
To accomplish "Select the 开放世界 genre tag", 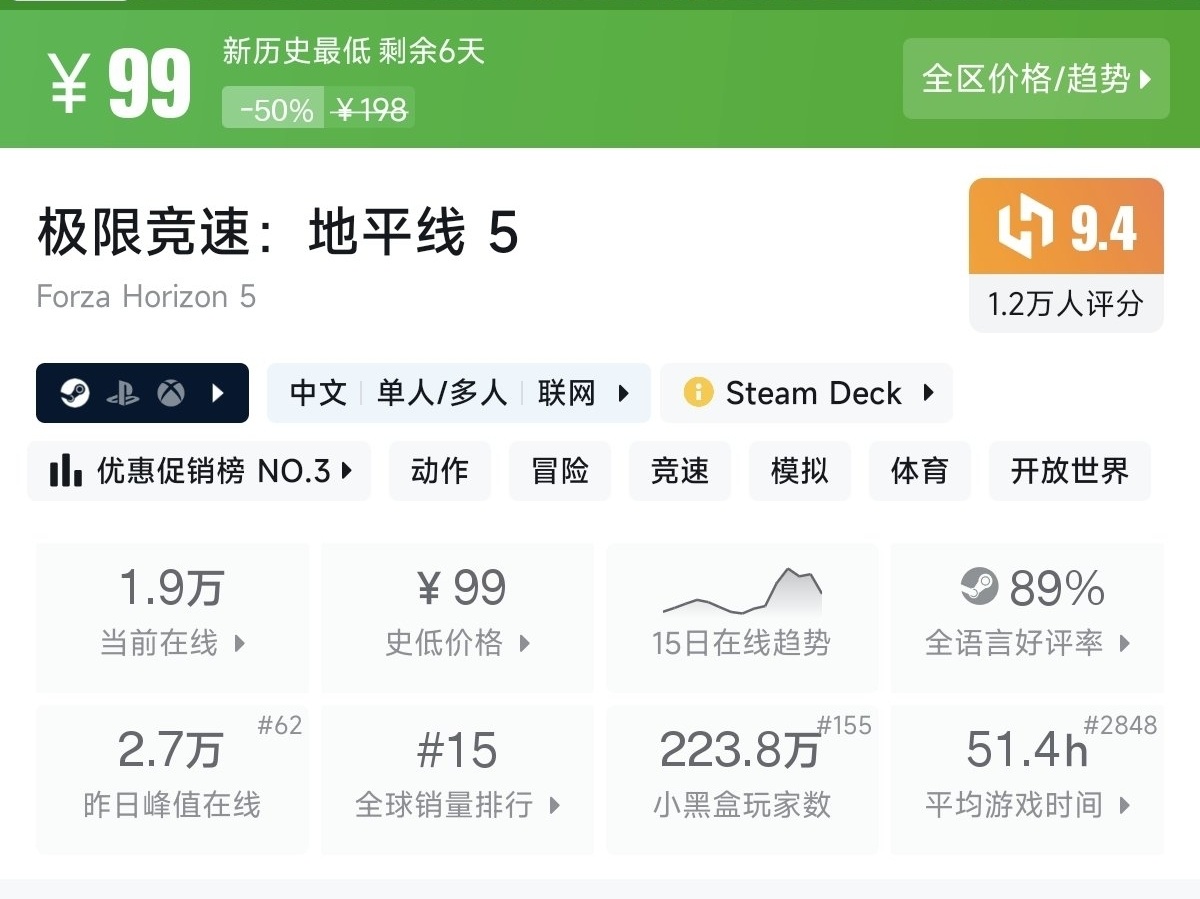I will (x=1069, y=471).
